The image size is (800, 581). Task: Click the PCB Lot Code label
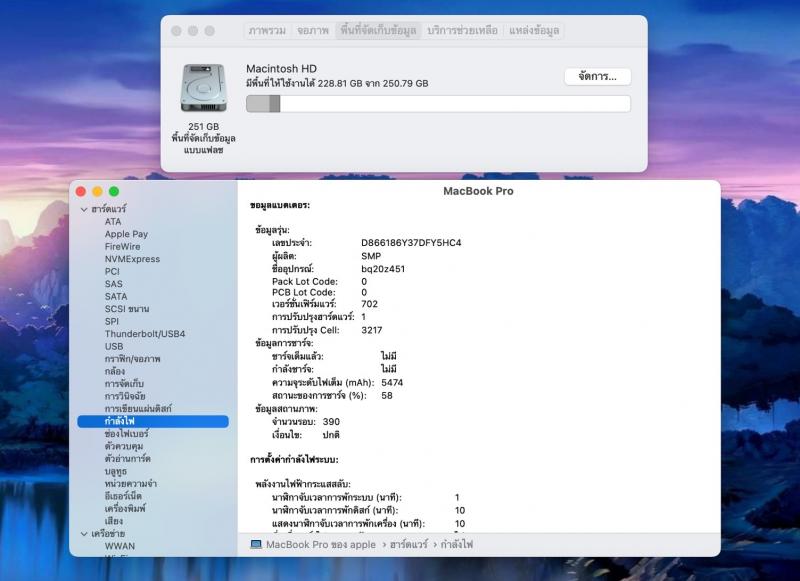click(304, 292)
